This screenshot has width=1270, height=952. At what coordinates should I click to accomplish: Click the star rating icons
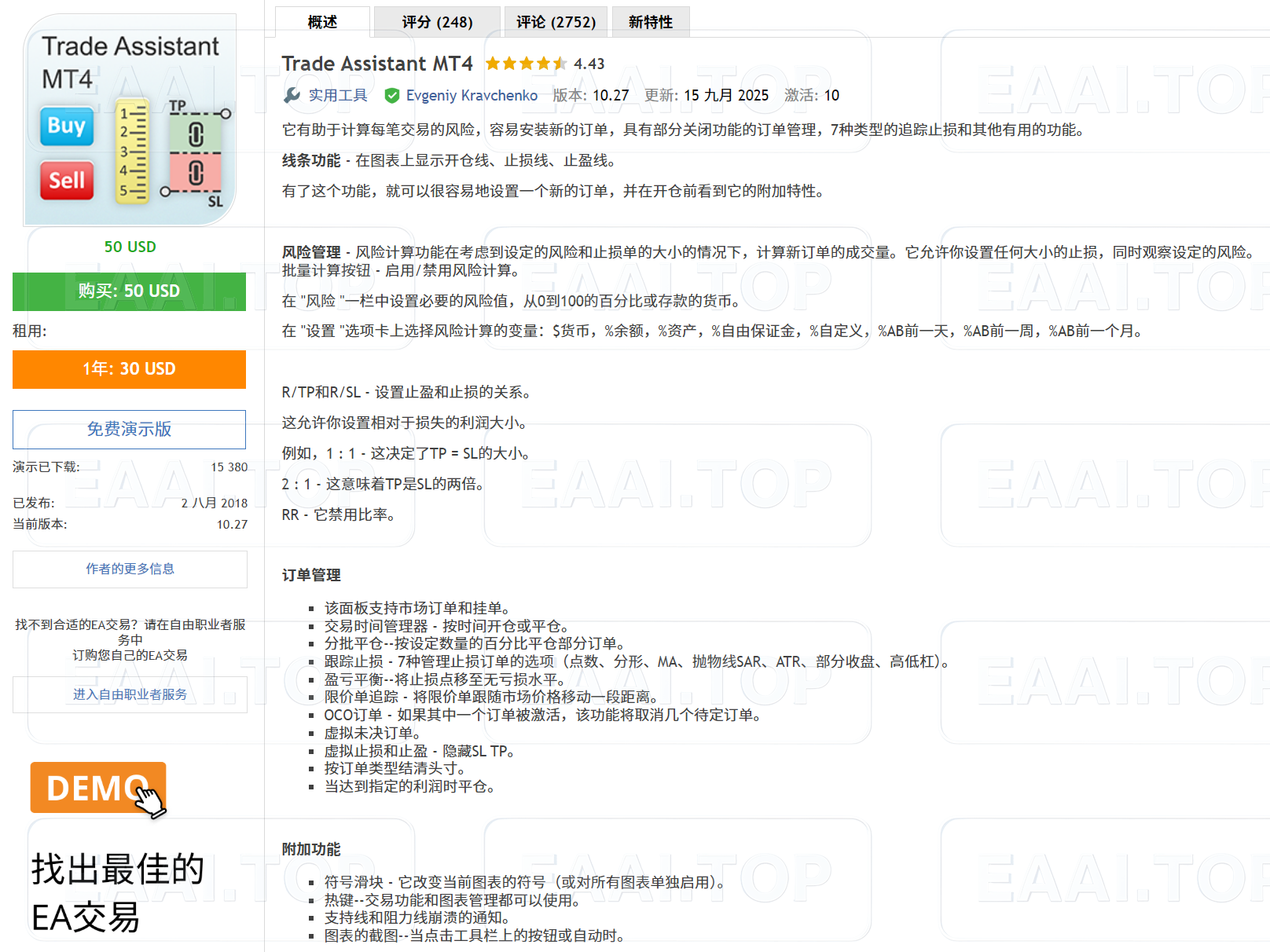[x=526, y=64]
